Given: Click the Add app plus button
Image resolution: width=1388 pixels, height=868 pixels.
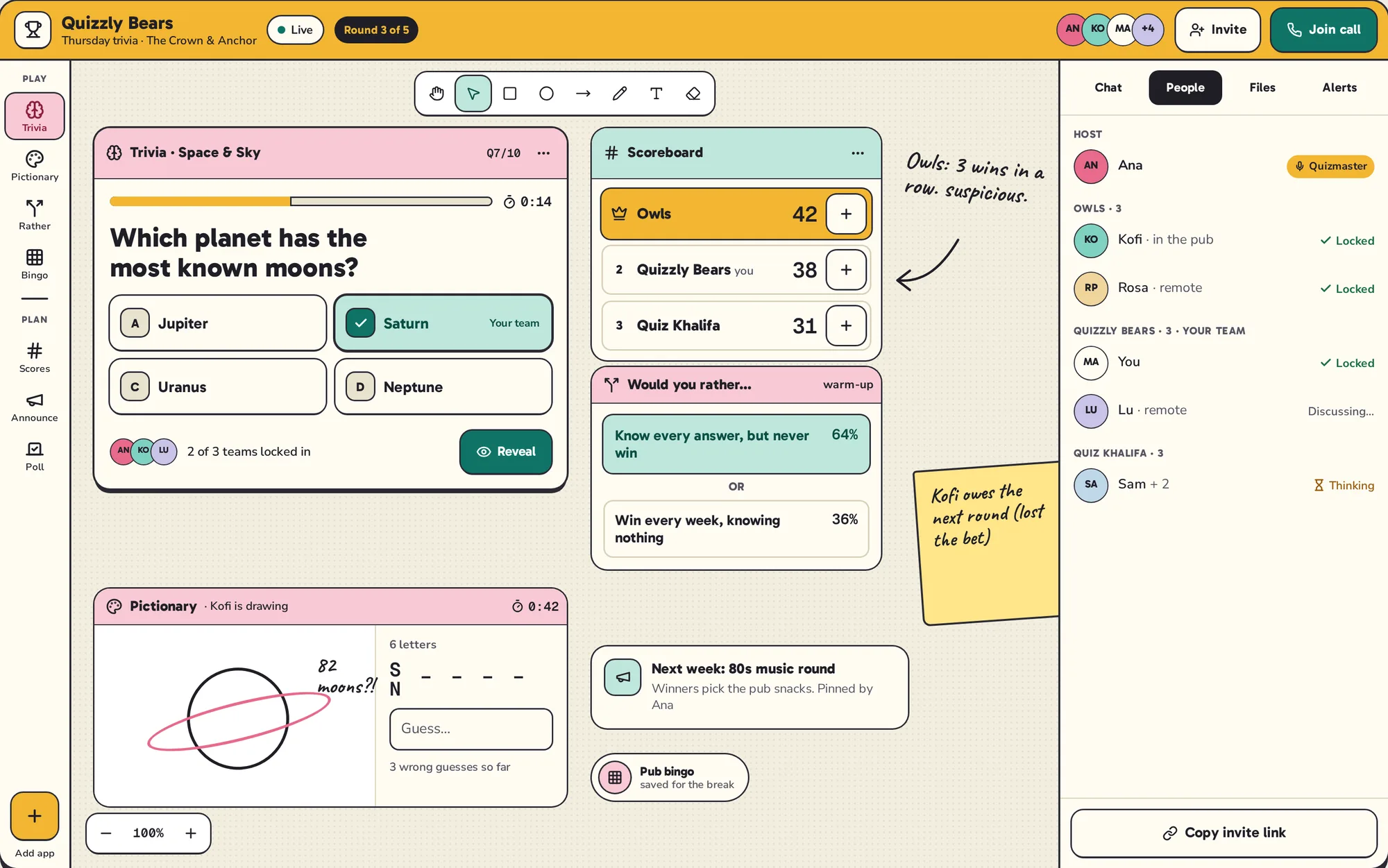Looking at the screenshot, I should click(35, 816).
